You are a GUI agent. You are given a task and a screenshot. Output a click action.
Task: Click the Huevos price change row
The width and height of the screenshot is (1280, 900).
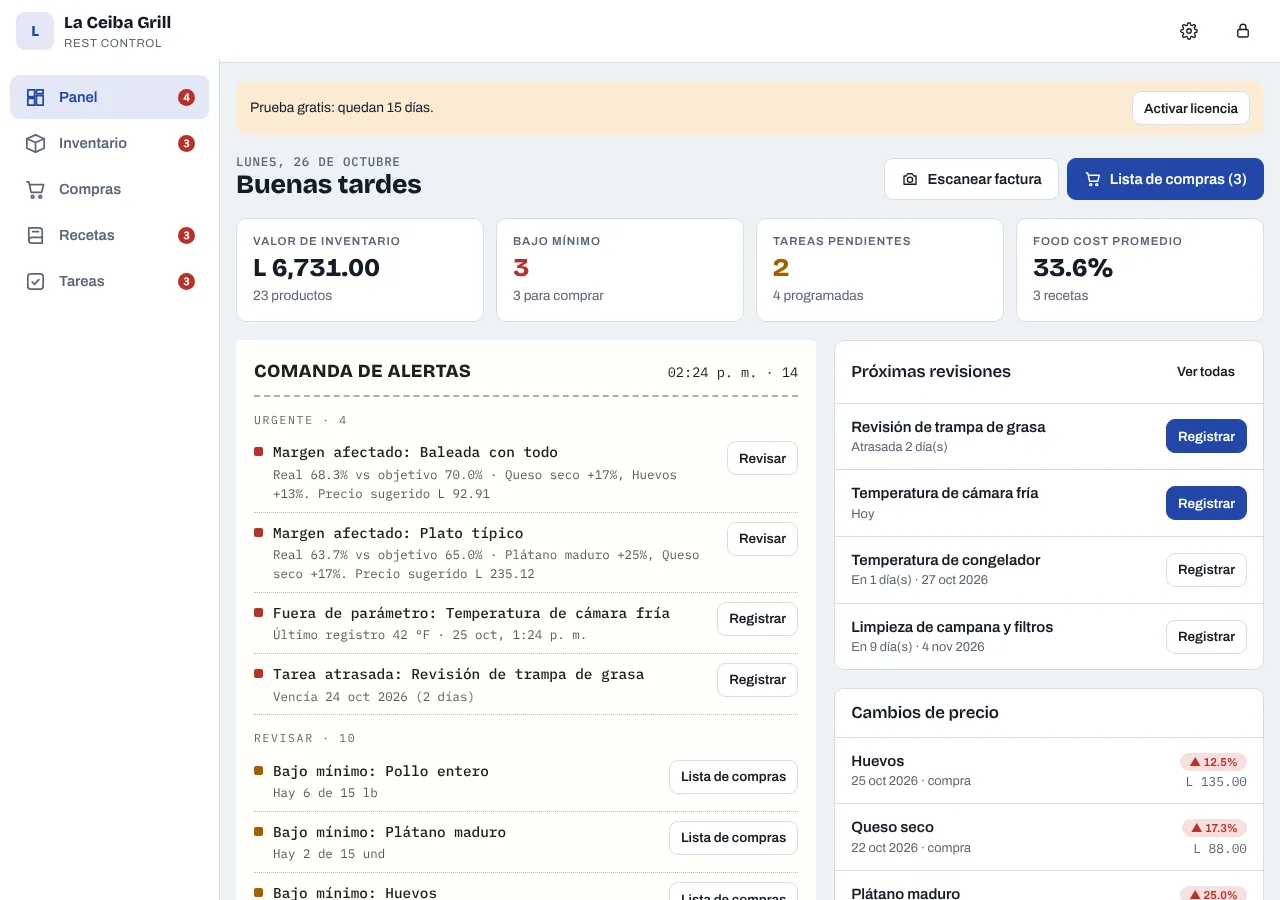1049,771
